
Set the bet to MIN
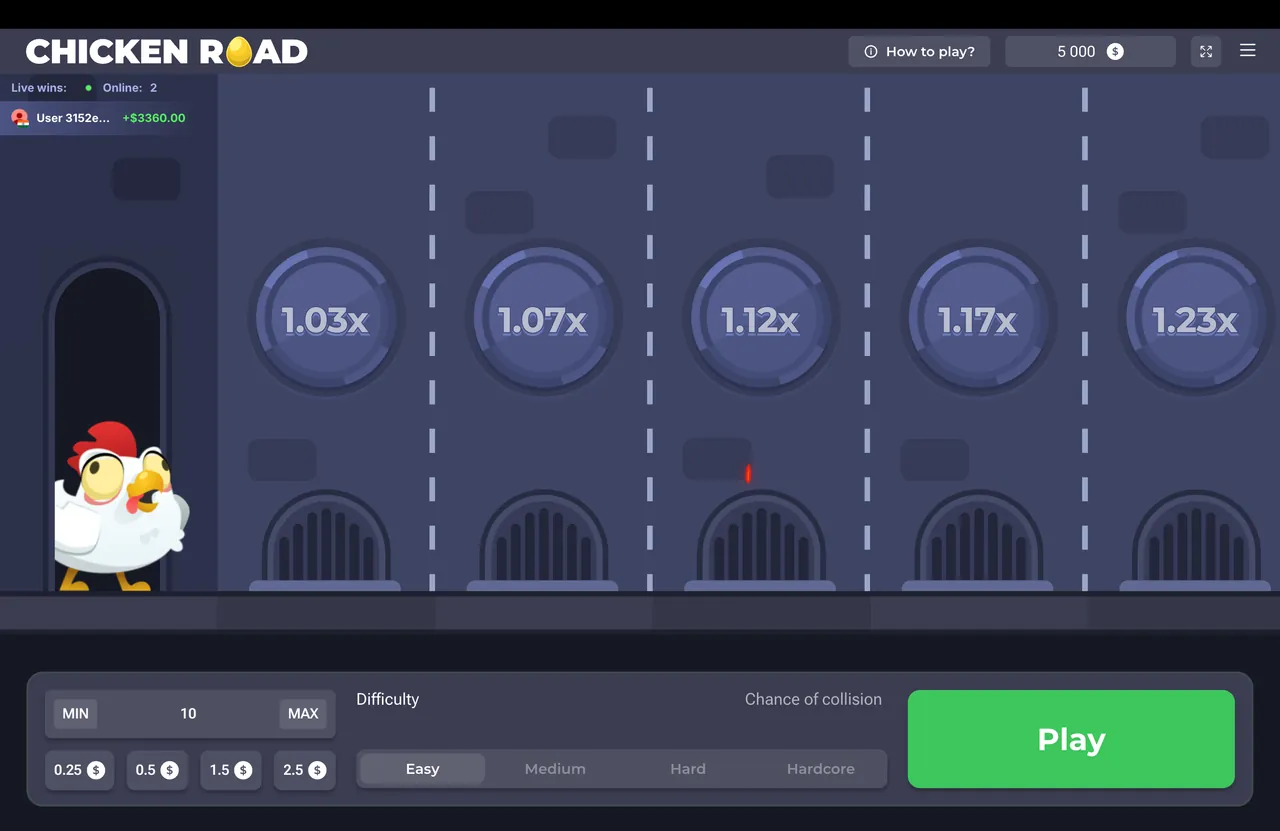(x=75, y=713)
